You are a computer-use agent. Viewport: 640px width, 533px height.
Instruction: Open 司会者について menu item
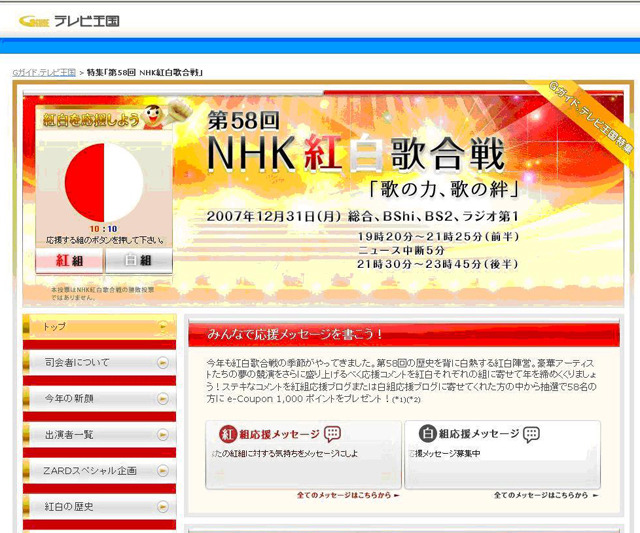click(100, 362)
